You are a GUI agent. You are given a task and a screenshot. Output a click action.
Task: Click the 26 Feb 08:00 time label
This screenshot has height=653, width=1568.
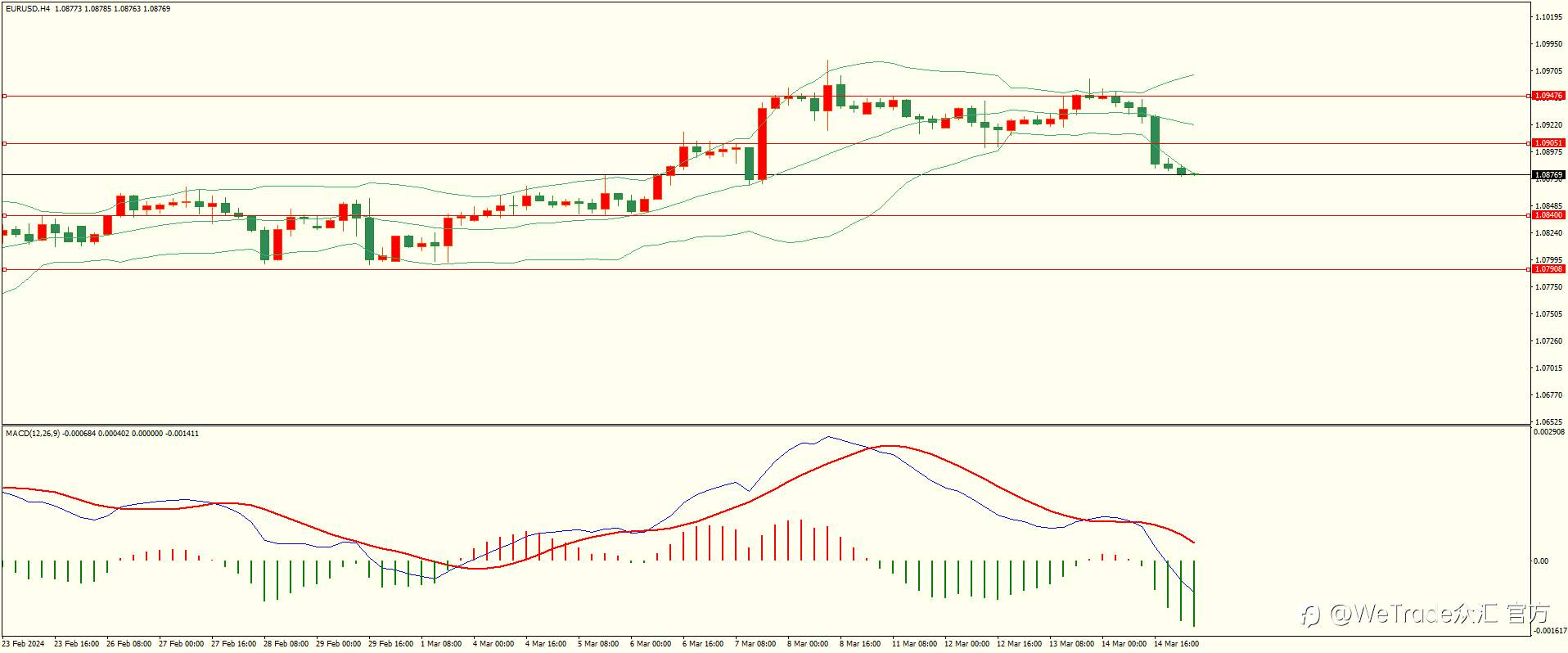[x=128, y=644]
